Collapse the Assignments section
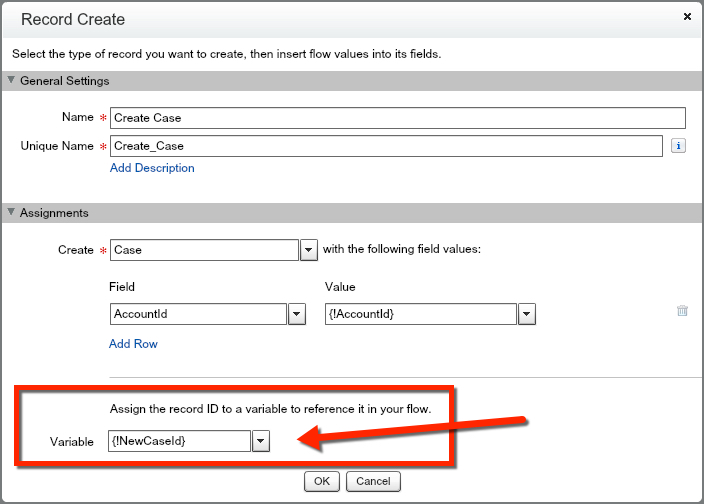Viewport: 704px width, 504px height. 12,213
